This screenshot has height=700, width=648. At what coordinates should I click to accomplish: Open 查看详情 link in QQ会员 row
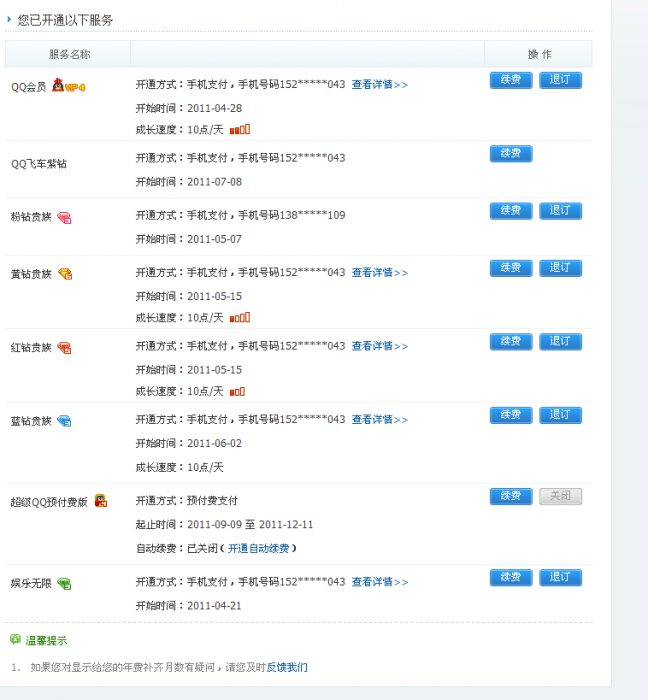tap(380, 84)
